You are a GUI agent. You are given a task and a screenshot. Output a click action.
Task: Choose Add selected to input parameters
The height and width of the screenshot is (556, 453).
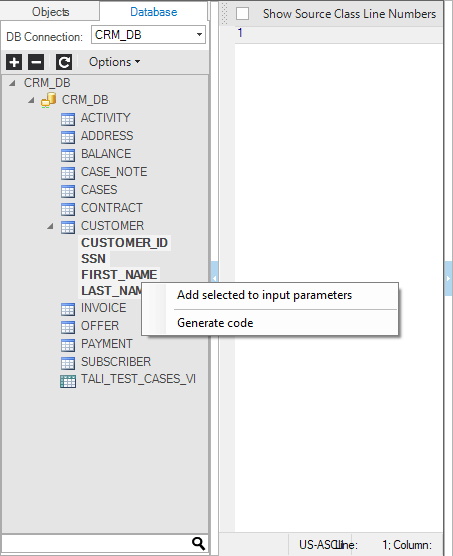264,295
